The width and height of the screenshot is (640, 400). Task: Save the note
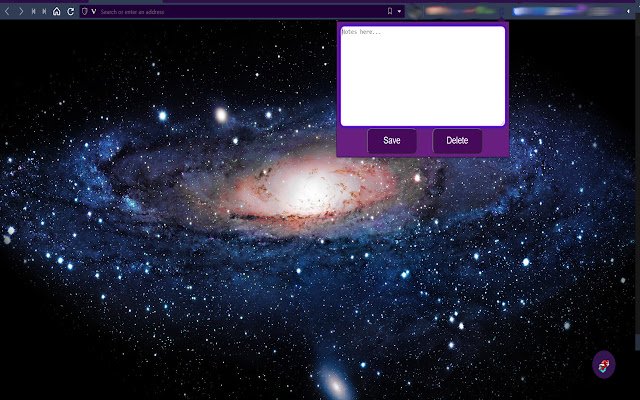tap(392, 141)
